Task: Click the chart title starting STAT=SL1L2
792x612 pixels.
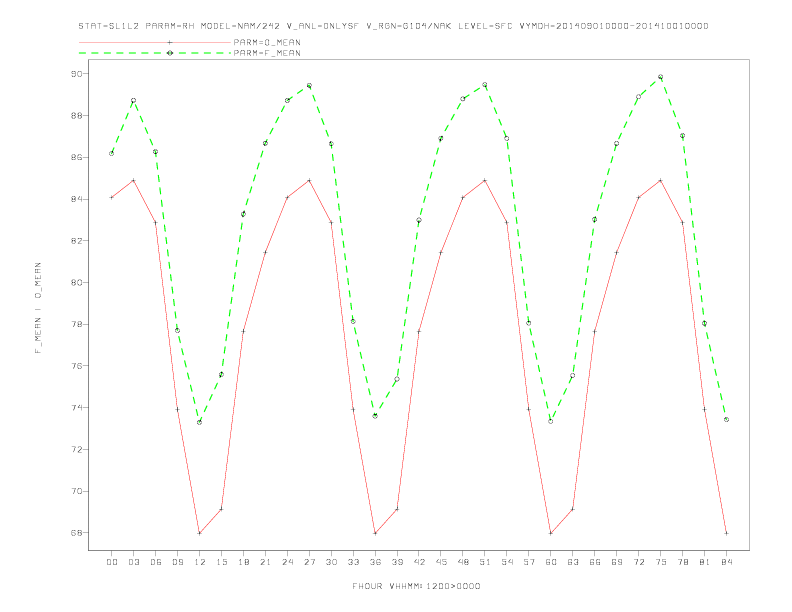Action: coord(393,26)
